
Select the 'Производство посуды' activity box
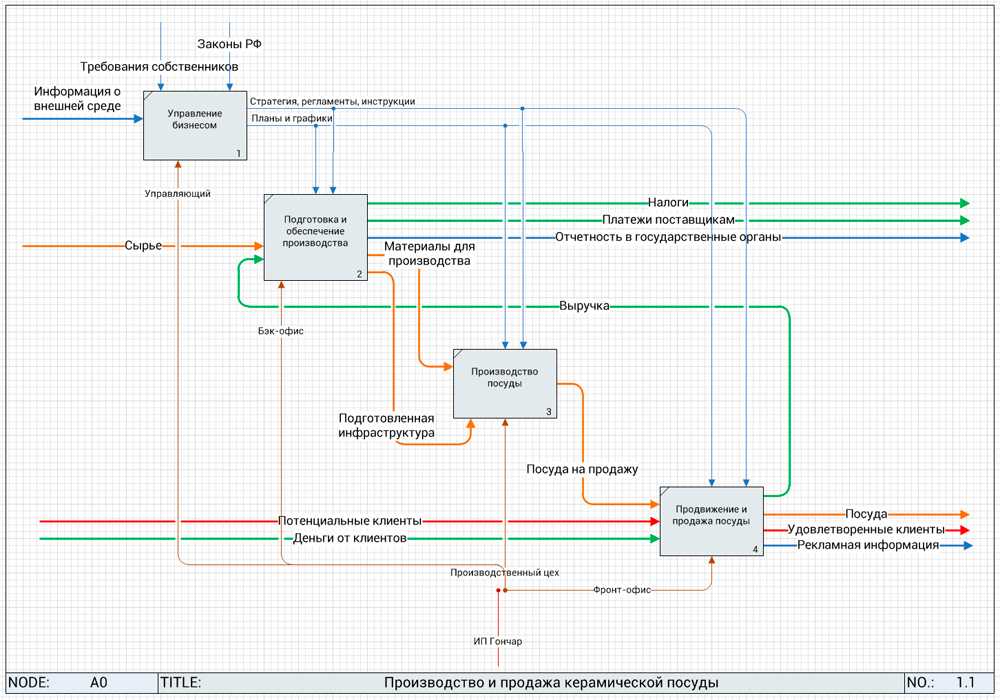504,383
